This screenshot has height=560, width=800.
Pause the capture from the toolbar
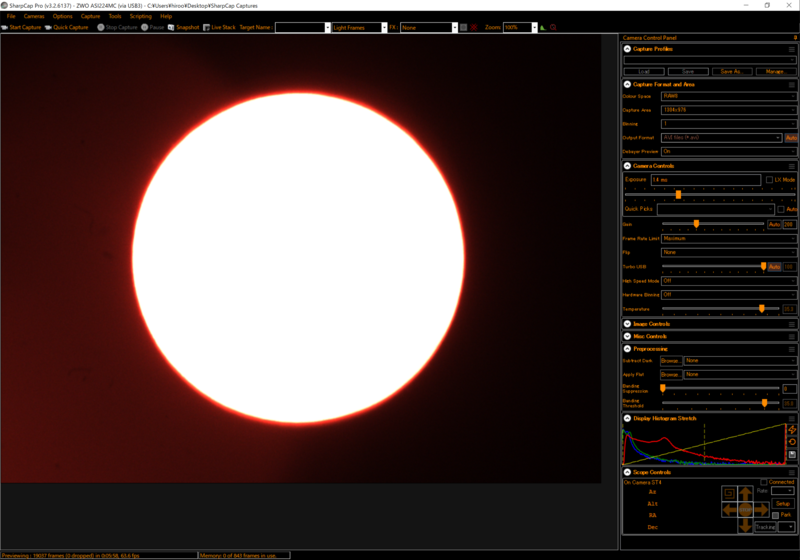point(153,28)
